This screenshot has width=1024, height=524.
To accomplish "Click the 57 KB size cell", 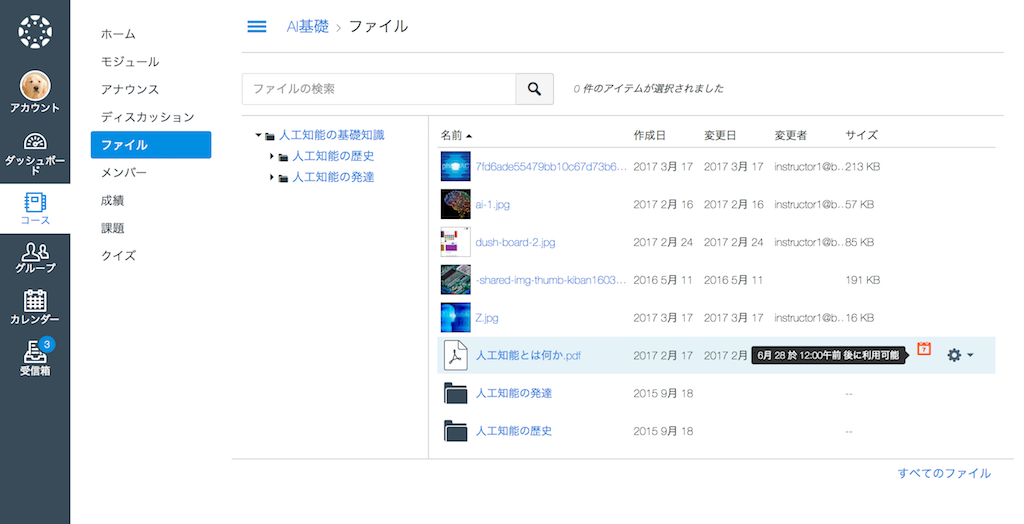I will click(x=859, y=205).
